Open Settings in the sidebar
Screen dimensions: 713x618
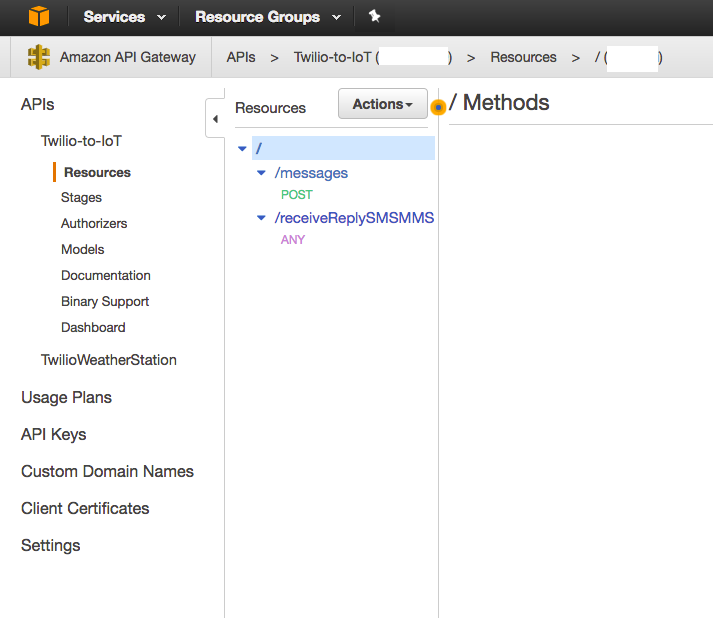coord(50,545)
